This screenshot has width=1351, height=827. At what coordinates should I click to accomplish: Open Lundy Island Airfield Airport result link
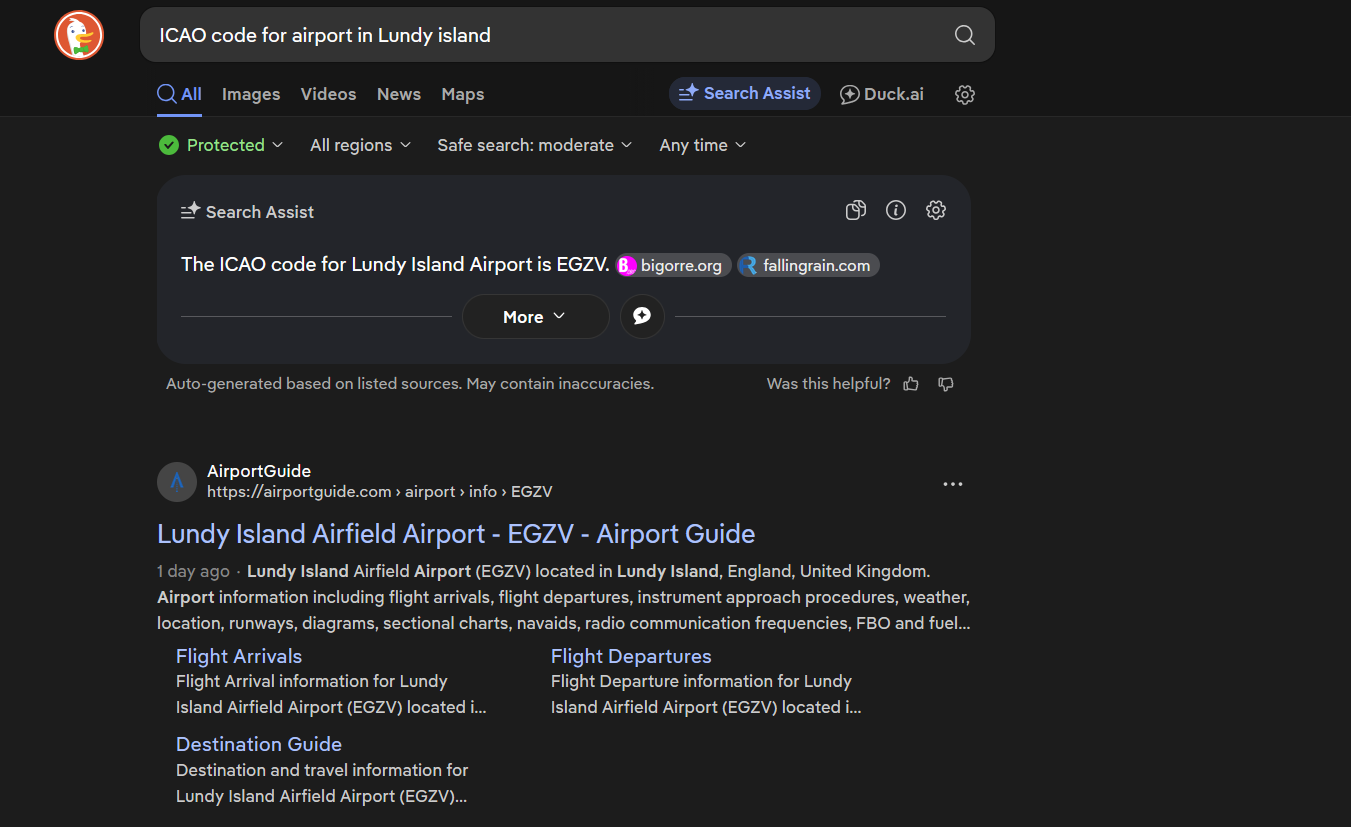tap(456, 534)
